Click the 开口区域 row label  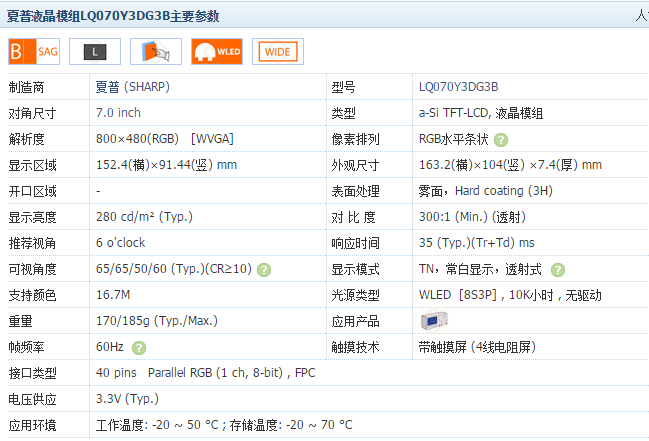(32, 191)
